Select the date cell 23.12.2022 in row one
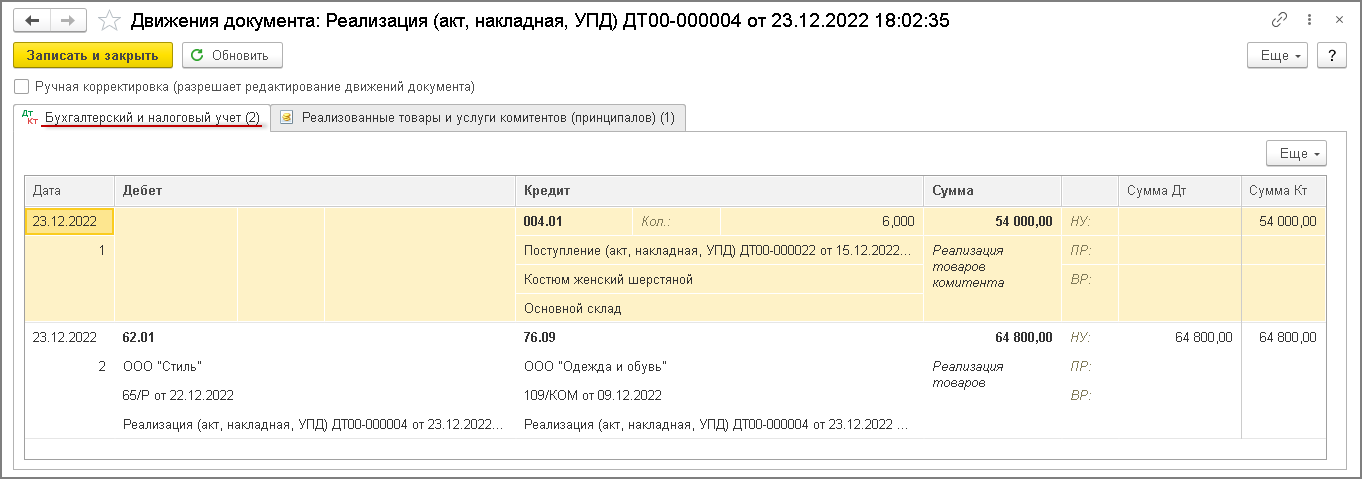The height and width of the screenshot is (479, 1362). pyautogui.click(x=66, y=221)
